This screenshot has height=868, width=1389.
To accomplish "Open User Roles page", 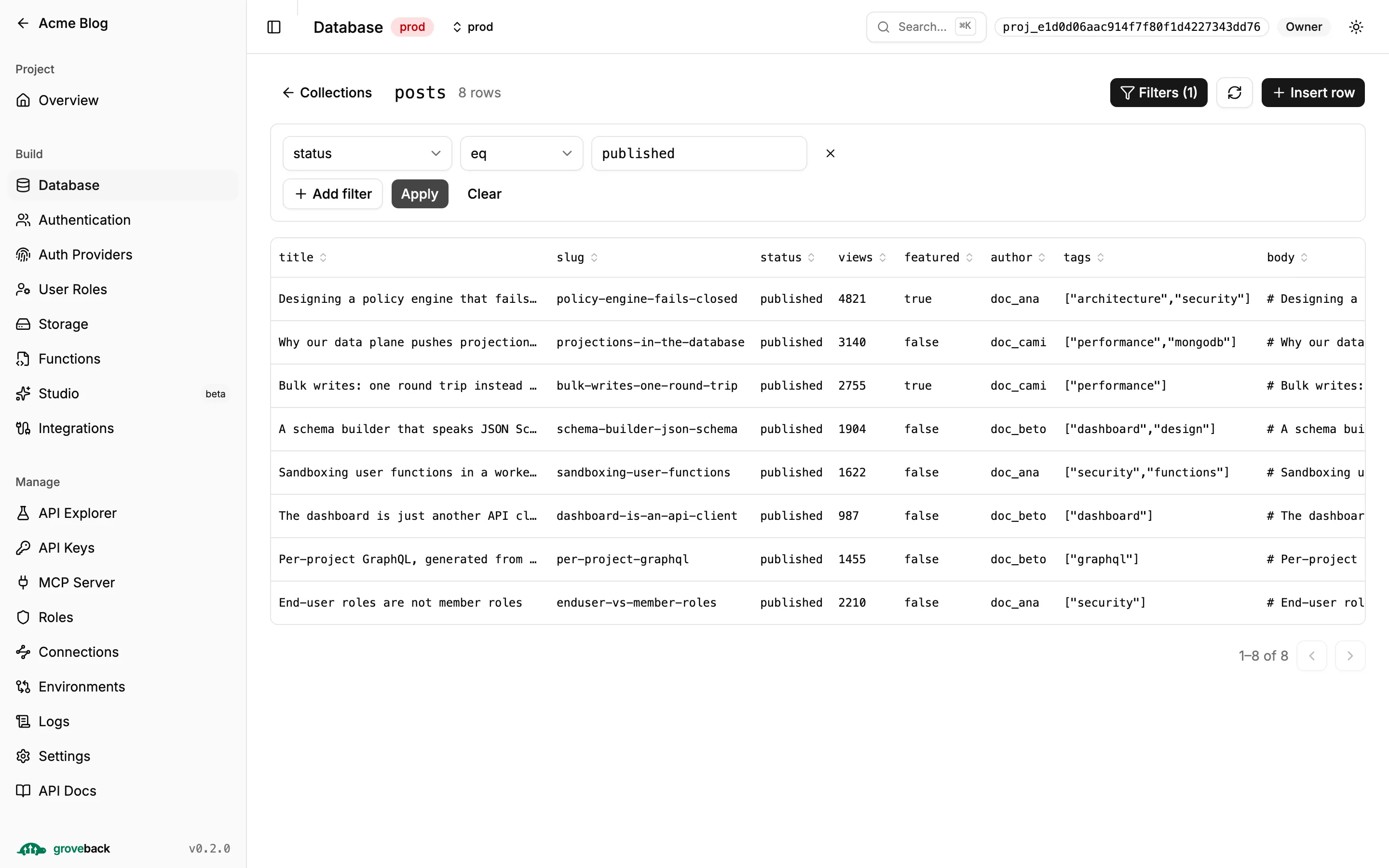I will click(123, 289).
